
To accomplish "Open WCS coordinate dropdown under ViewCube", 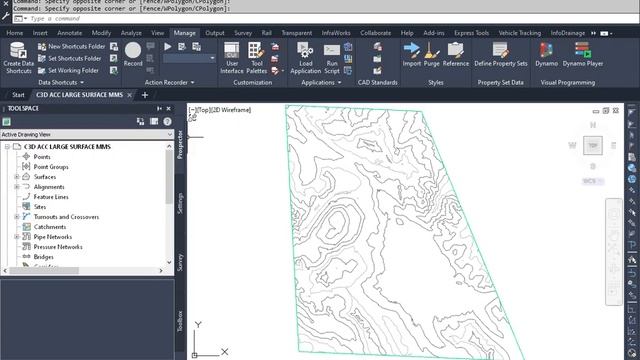I will pos(593,181).
